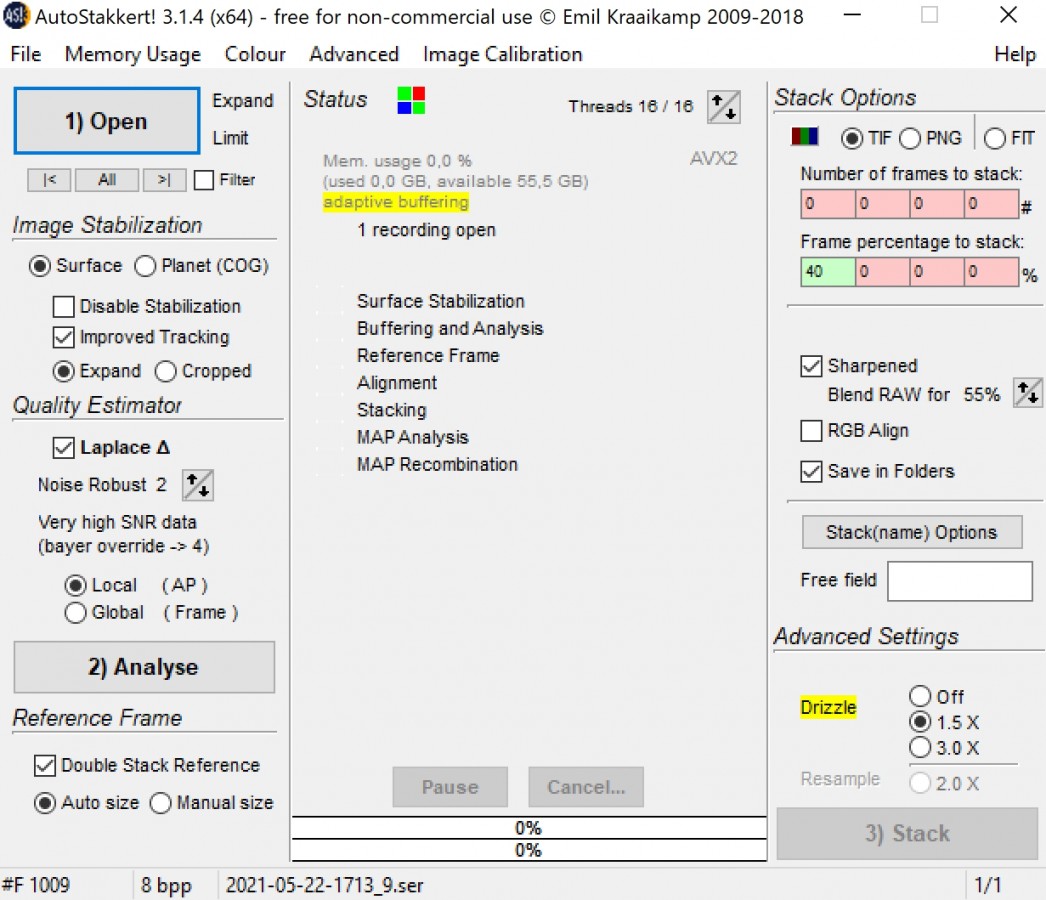This screenshot has width=1046, height=900.
Task: Open the Memory Usage menu
Action: click(x=132, y=54)
